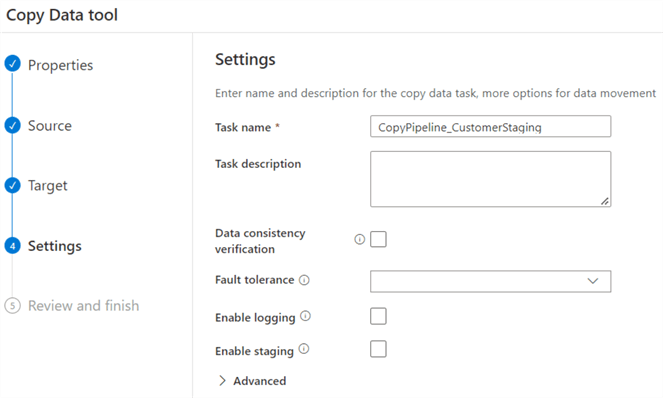663x398 pixels.
Task: Click the Review and finish step 5 icon
Action: [x=12, y=305]
